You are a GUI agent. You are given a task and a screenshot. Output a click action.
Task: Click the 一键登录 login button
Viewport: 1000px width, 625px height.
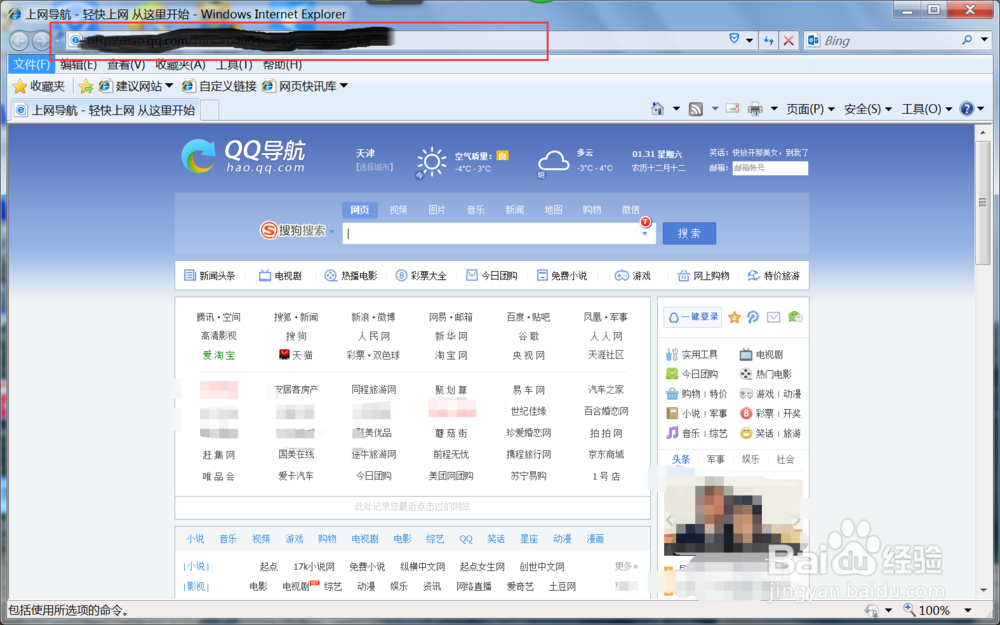click(x=693, y=317)
